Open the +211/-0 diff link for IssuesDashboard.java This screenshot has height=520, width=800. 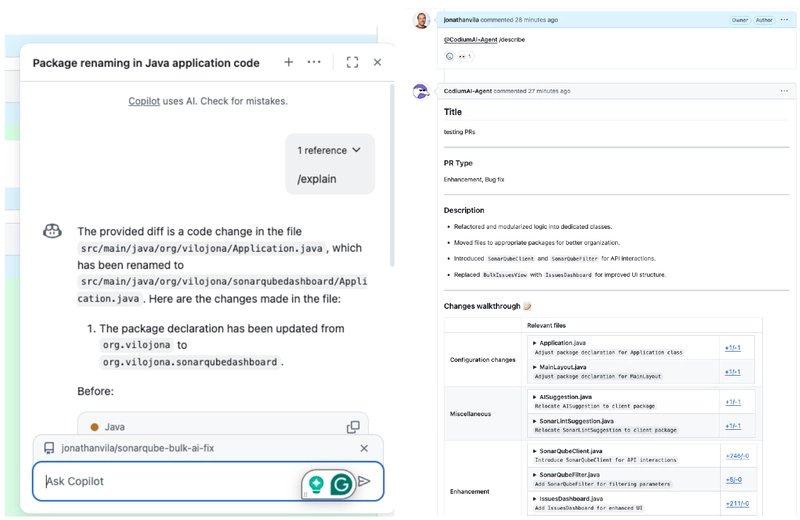[x=737, y=504]
